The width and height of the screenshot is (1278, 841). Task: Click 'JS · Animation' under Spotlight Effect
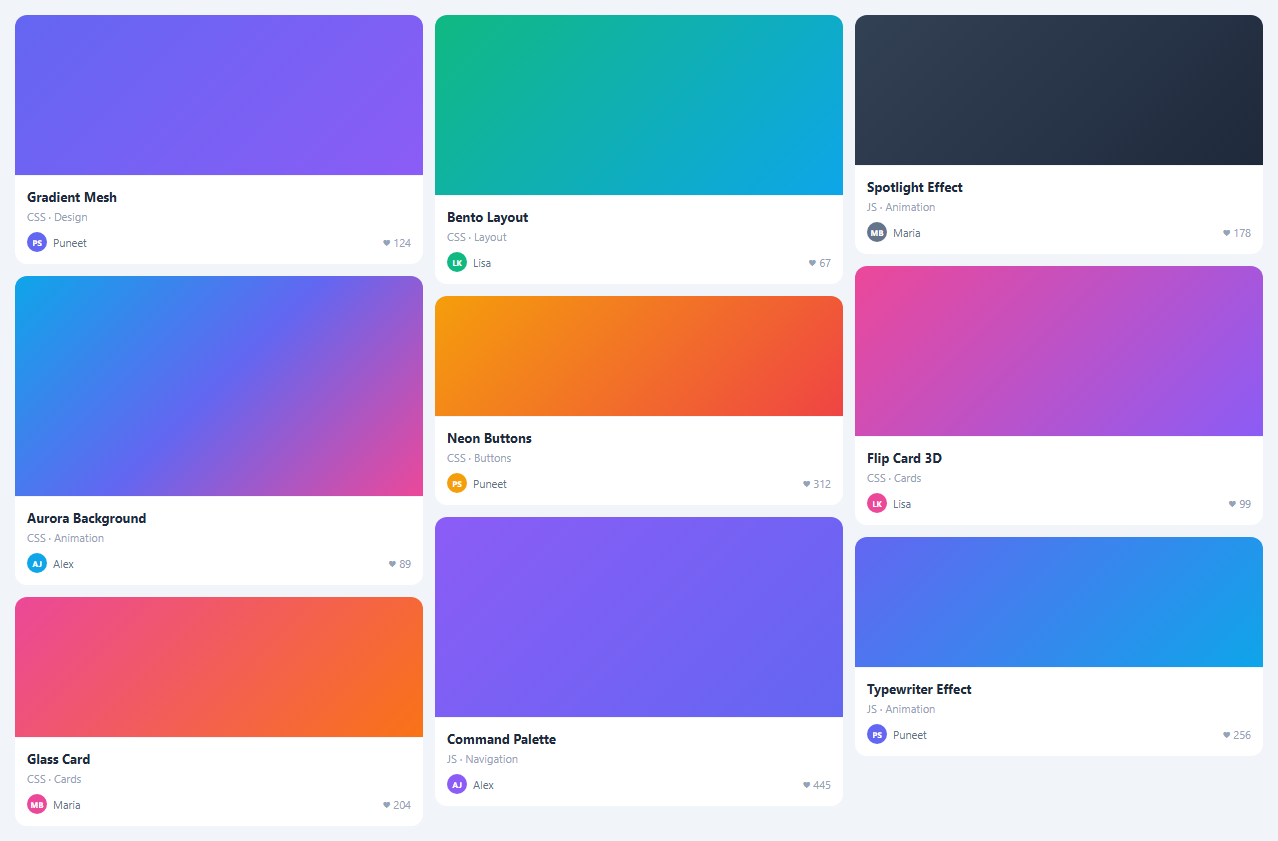pos(901,207)
